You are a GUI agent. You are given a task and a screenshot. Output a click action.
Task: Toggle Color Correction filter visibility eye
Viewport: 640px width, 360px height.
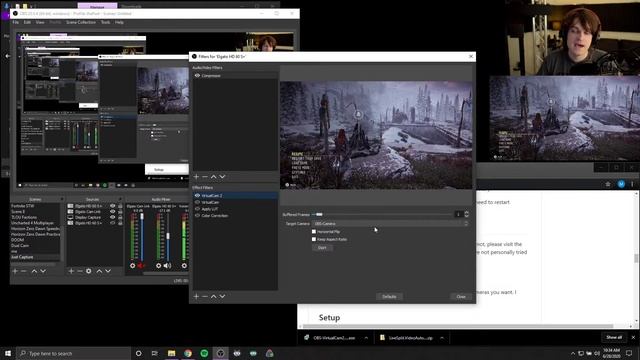[x=197, y=215]
